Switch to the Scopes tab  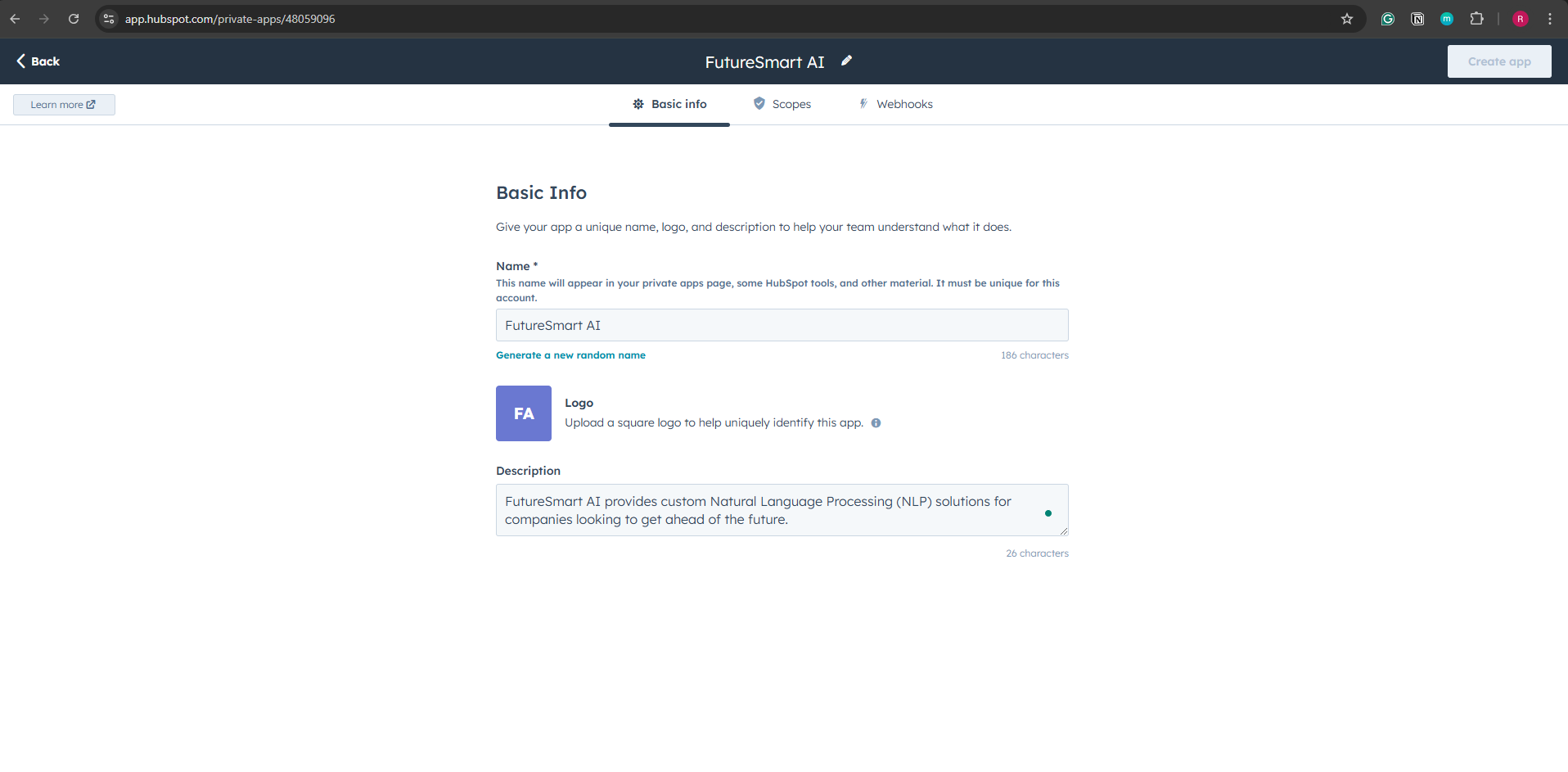click(782, 104)
